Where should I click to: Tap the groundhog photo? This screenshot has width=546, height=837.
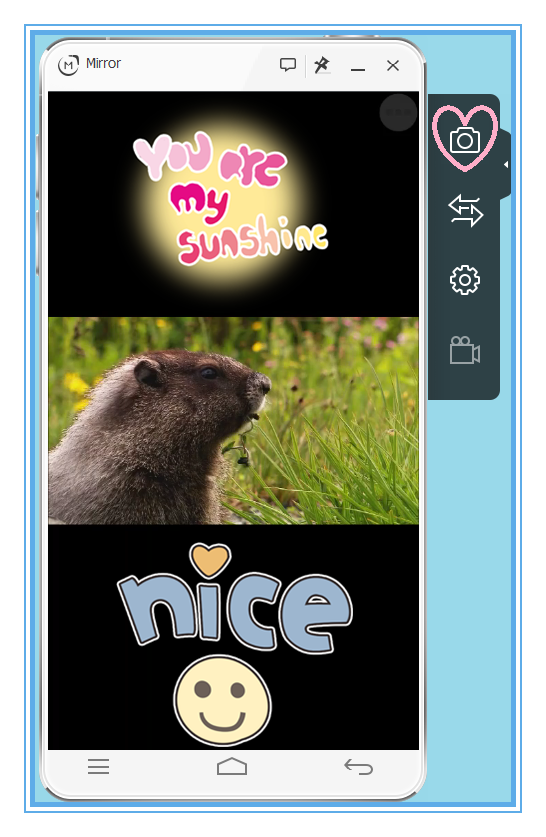click(233, 421)
